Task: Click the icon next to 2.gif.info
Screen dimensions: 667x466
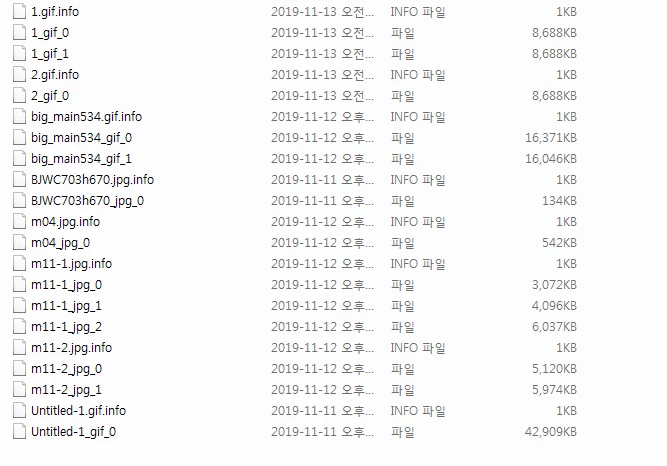Action: pos(19,74)
